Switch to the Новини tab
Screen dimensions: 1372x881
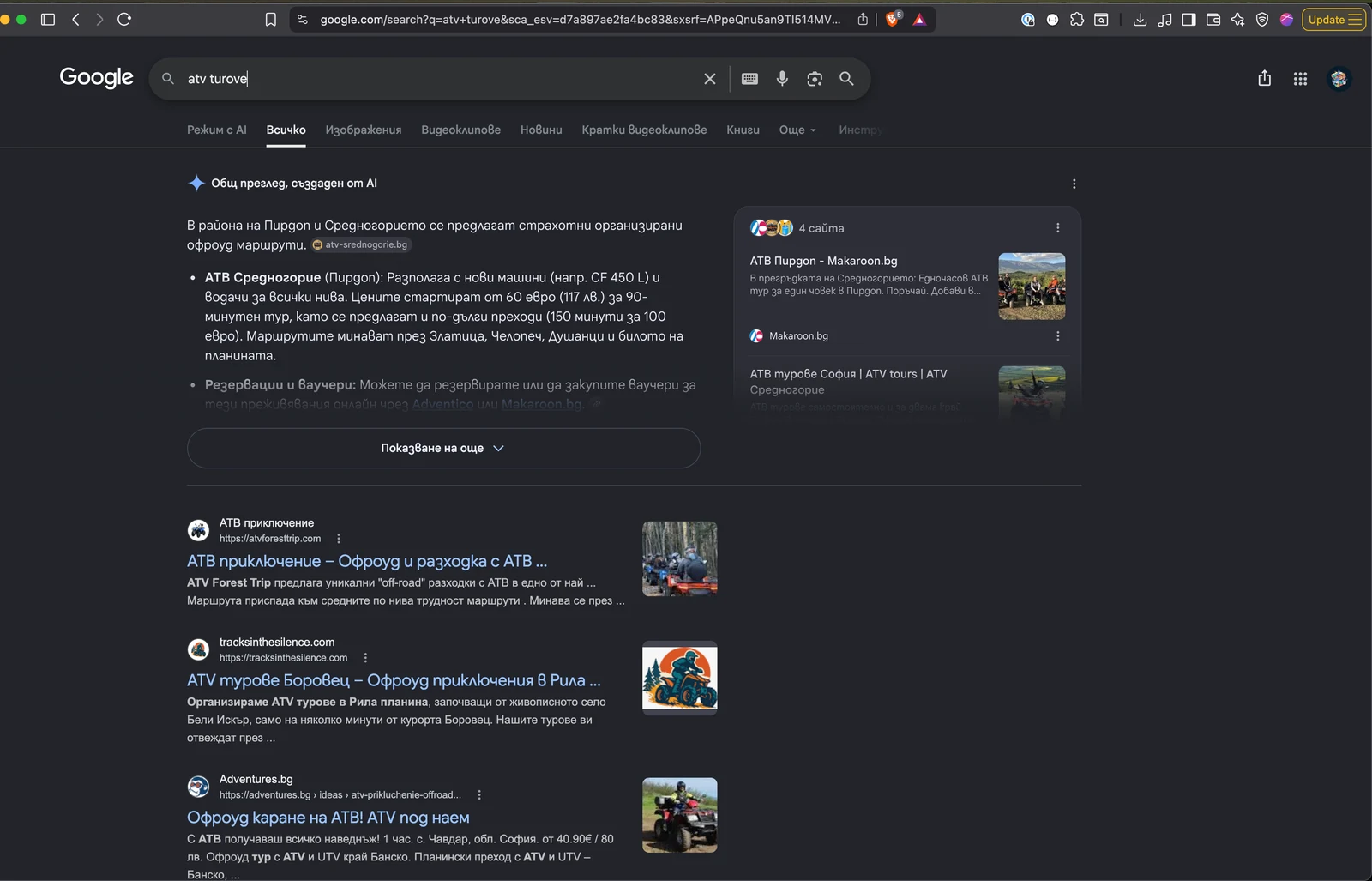[x=541, y=130]
